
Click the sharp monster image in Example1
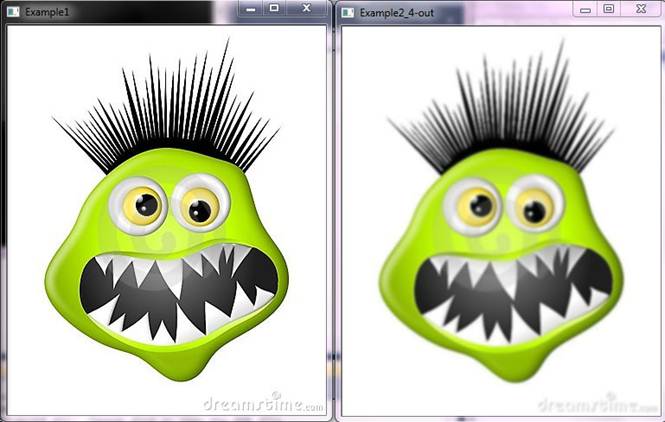(167, 221)
